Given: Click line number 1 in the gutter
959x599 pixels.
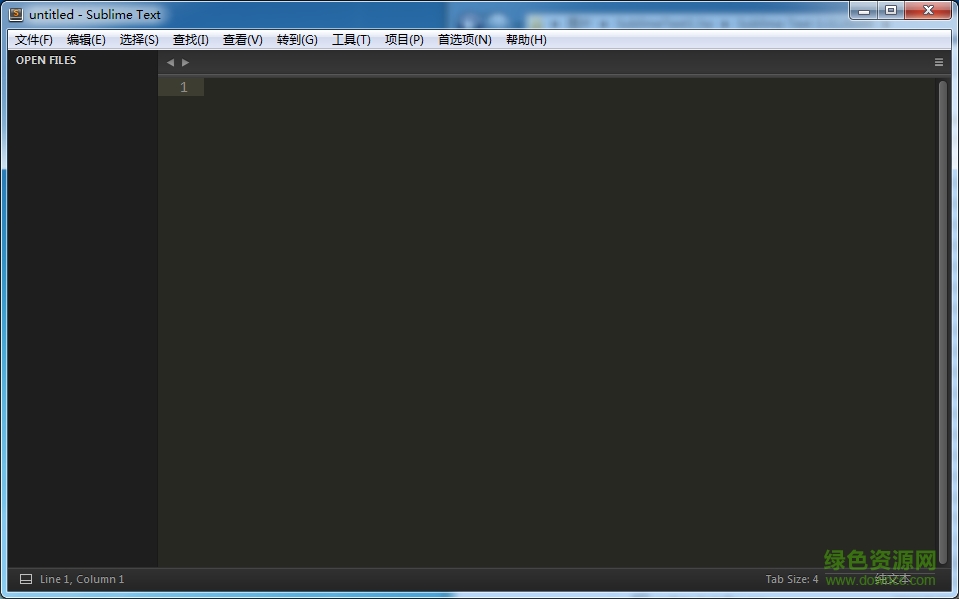Looking at the screenshot, I should tap(182, 87).
